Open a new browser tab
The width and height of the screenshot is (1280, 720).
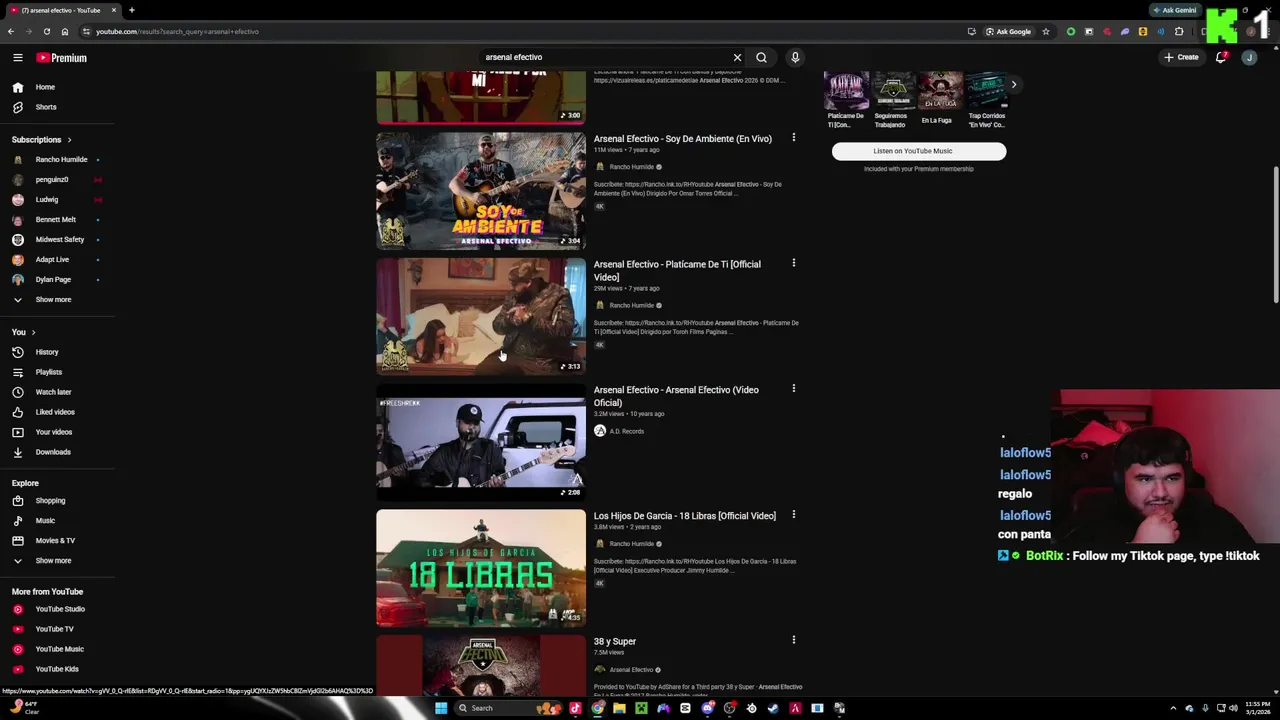pos(131,10)
